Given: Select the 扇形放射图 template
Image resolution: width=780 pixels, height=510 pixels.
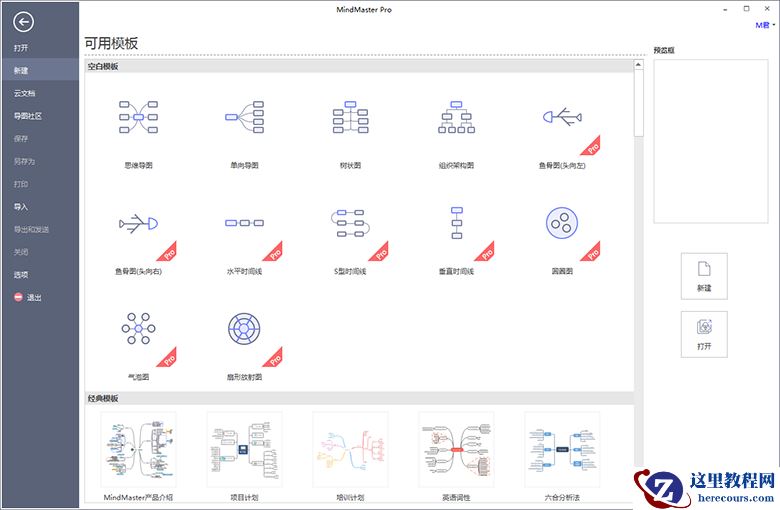Looking at the screenshot, I should click(244, 328).
